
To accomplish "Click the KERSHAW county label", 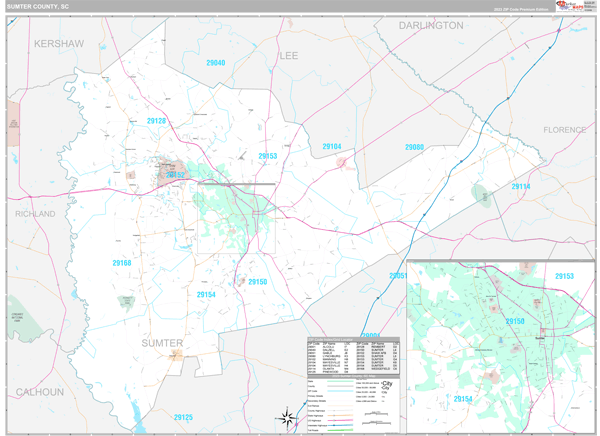I will (x=59, y=44).
